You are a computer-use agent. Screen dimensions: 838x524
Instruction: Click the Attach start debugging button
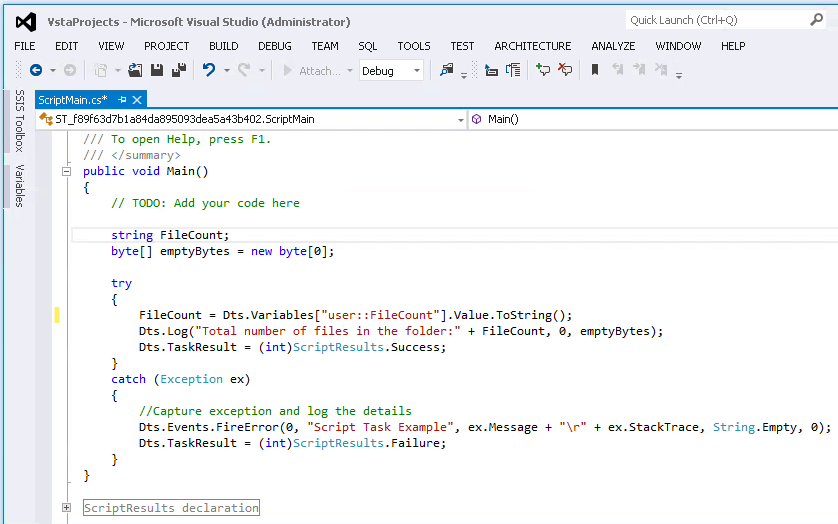312,71
